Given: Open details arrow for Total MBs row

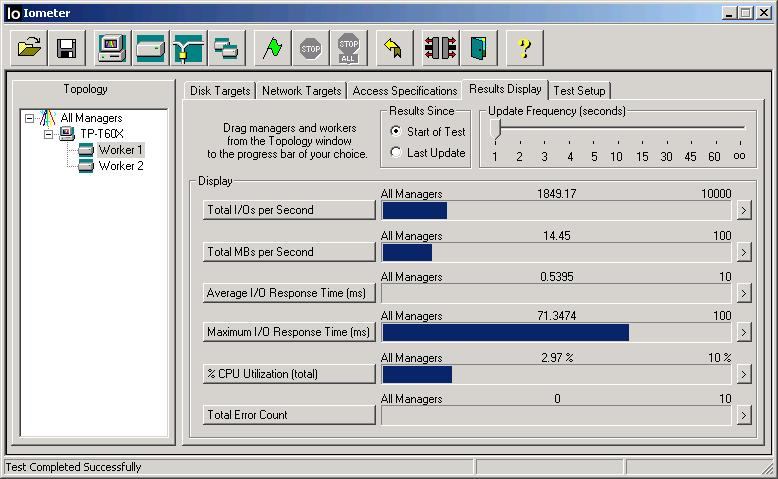Looking at the screenshot, I should (743, 252).
